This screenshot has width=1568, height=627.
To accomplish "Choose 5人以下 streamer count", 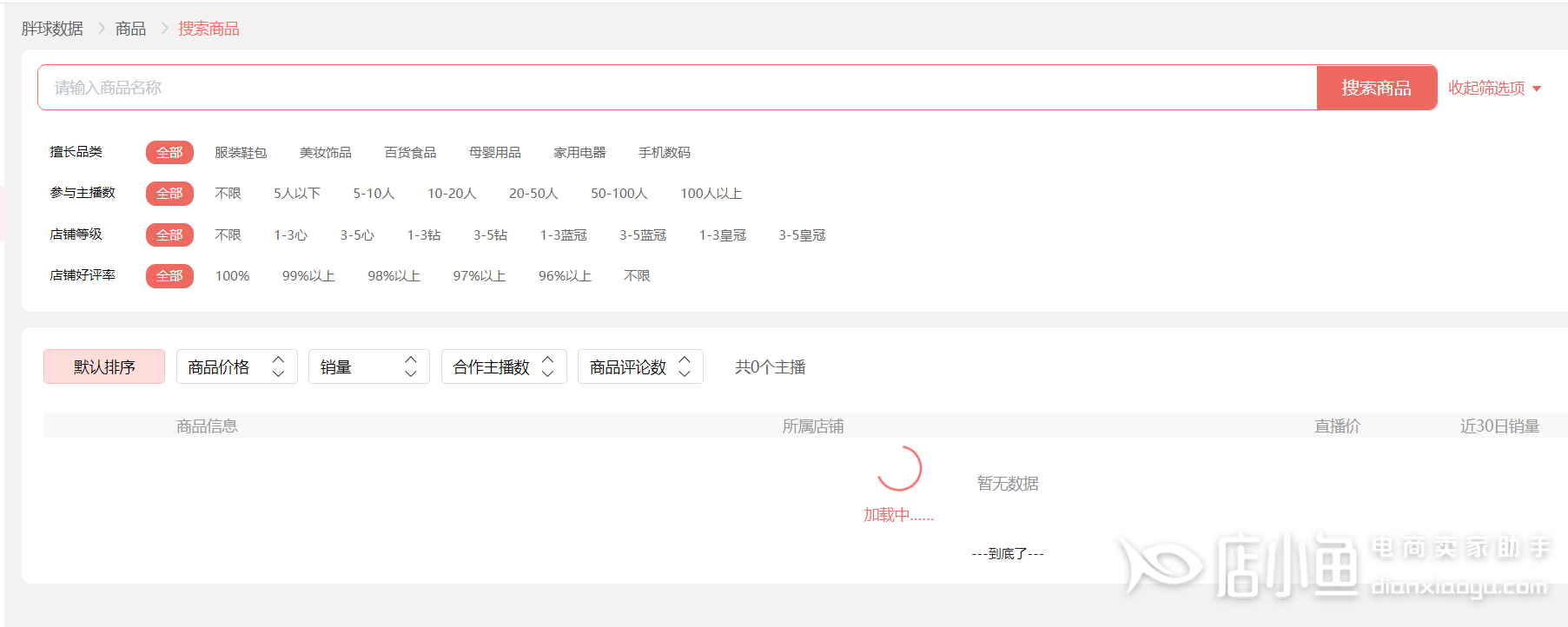I will coord(297,194).
